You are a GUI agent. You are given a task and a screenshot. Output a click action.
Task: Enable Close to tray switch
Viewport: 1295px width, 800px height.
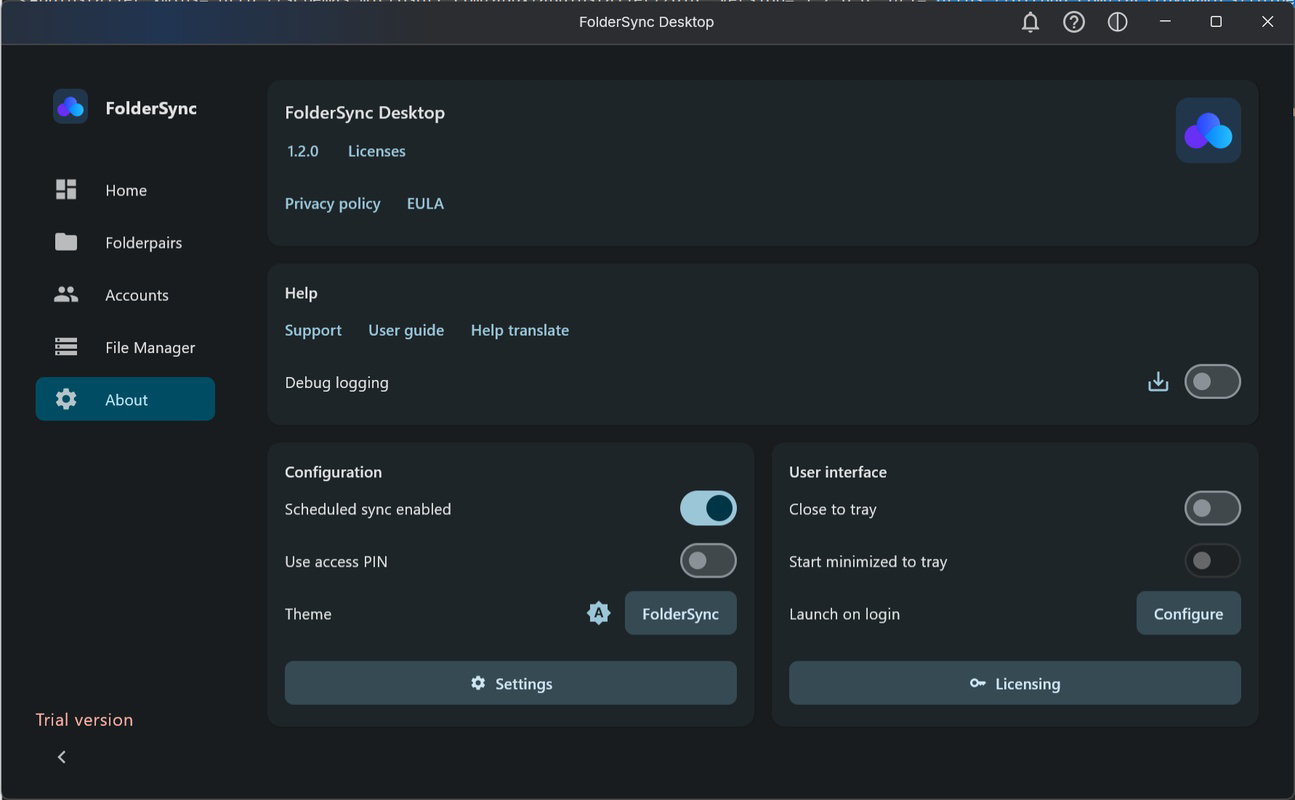1212,508
